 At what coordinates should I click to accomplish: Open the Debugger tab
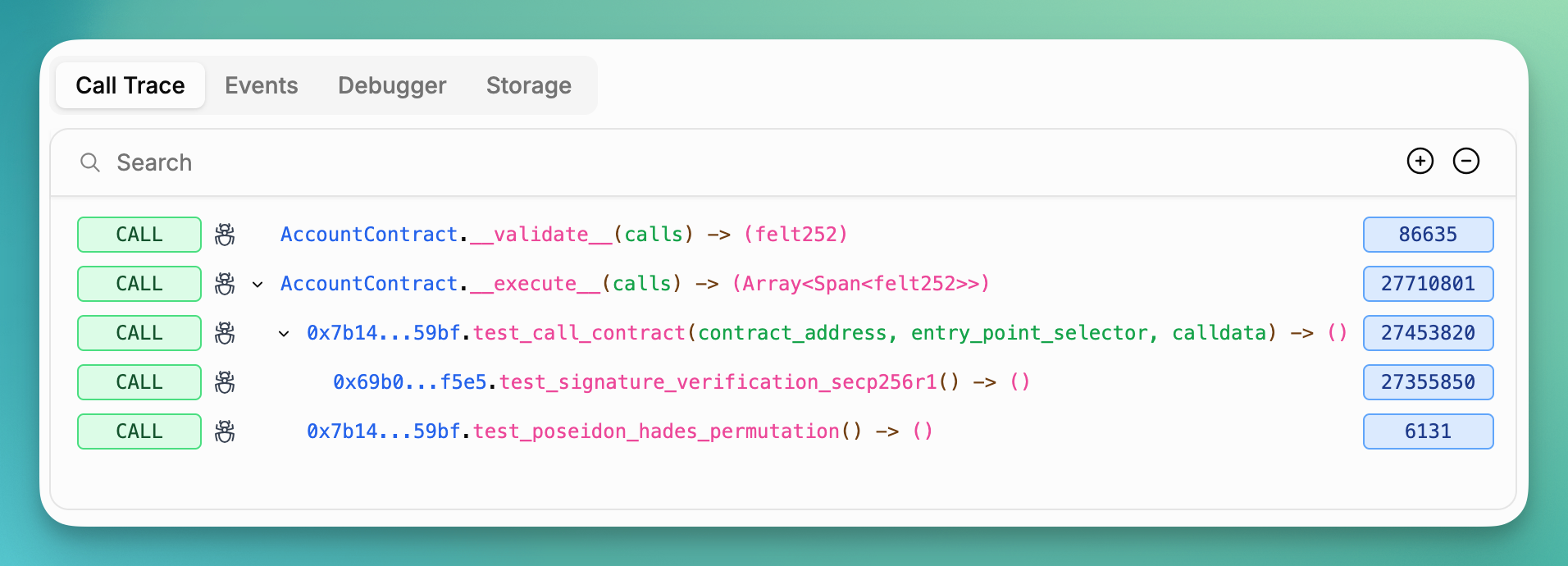click(392, 85)
